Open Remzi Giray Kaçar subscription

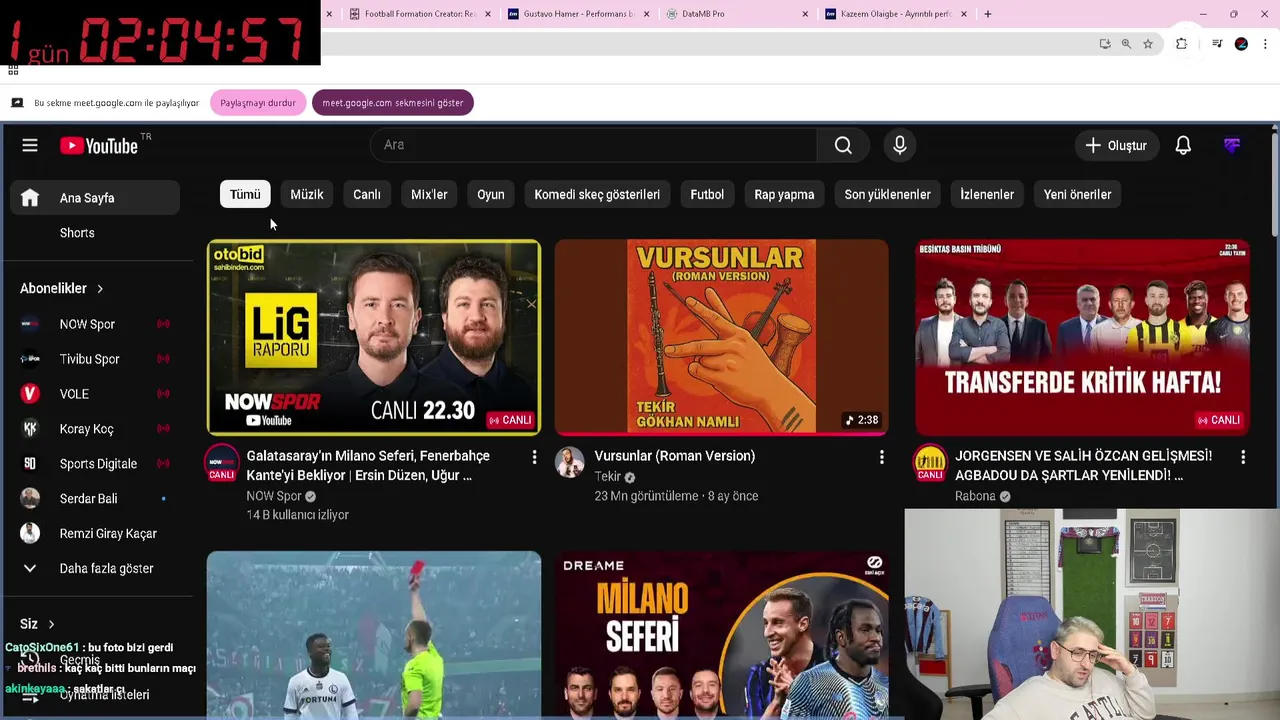pyautogui.click(x=97, y=534)
